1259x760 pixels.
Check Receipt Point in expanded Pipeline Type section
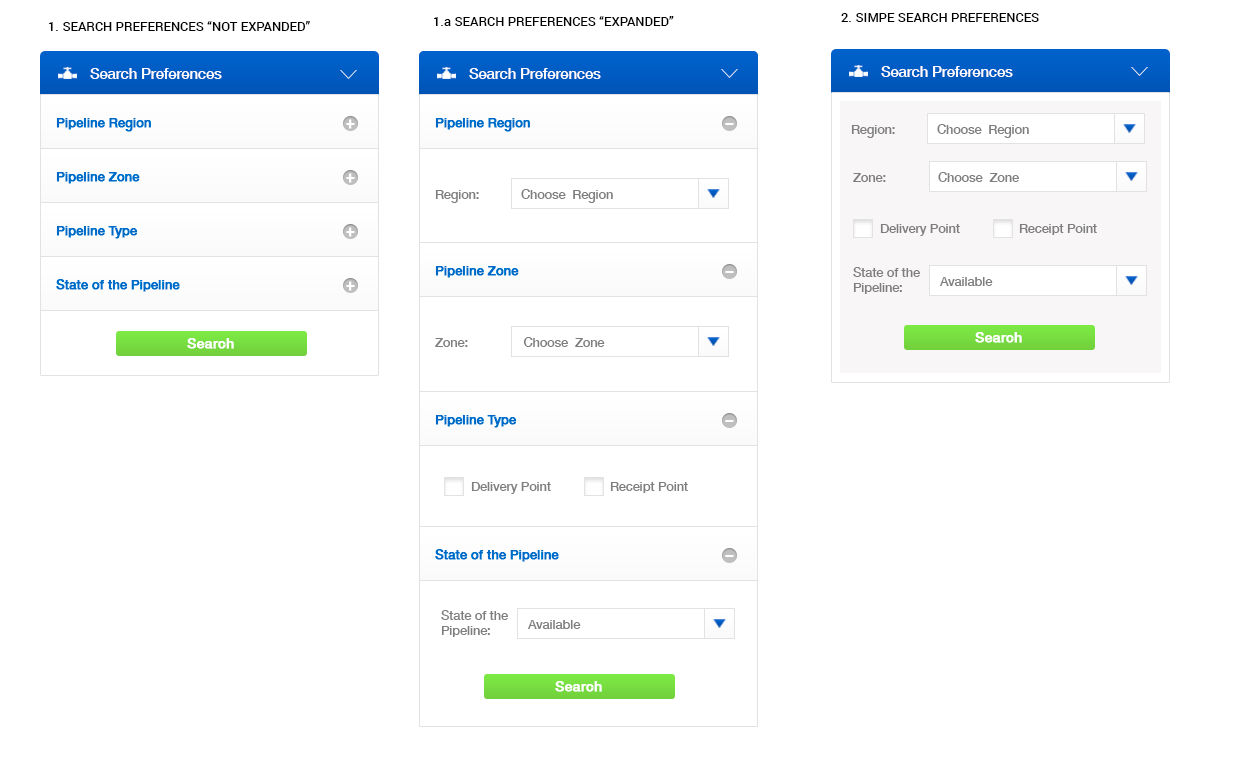[x=594, y=487]
